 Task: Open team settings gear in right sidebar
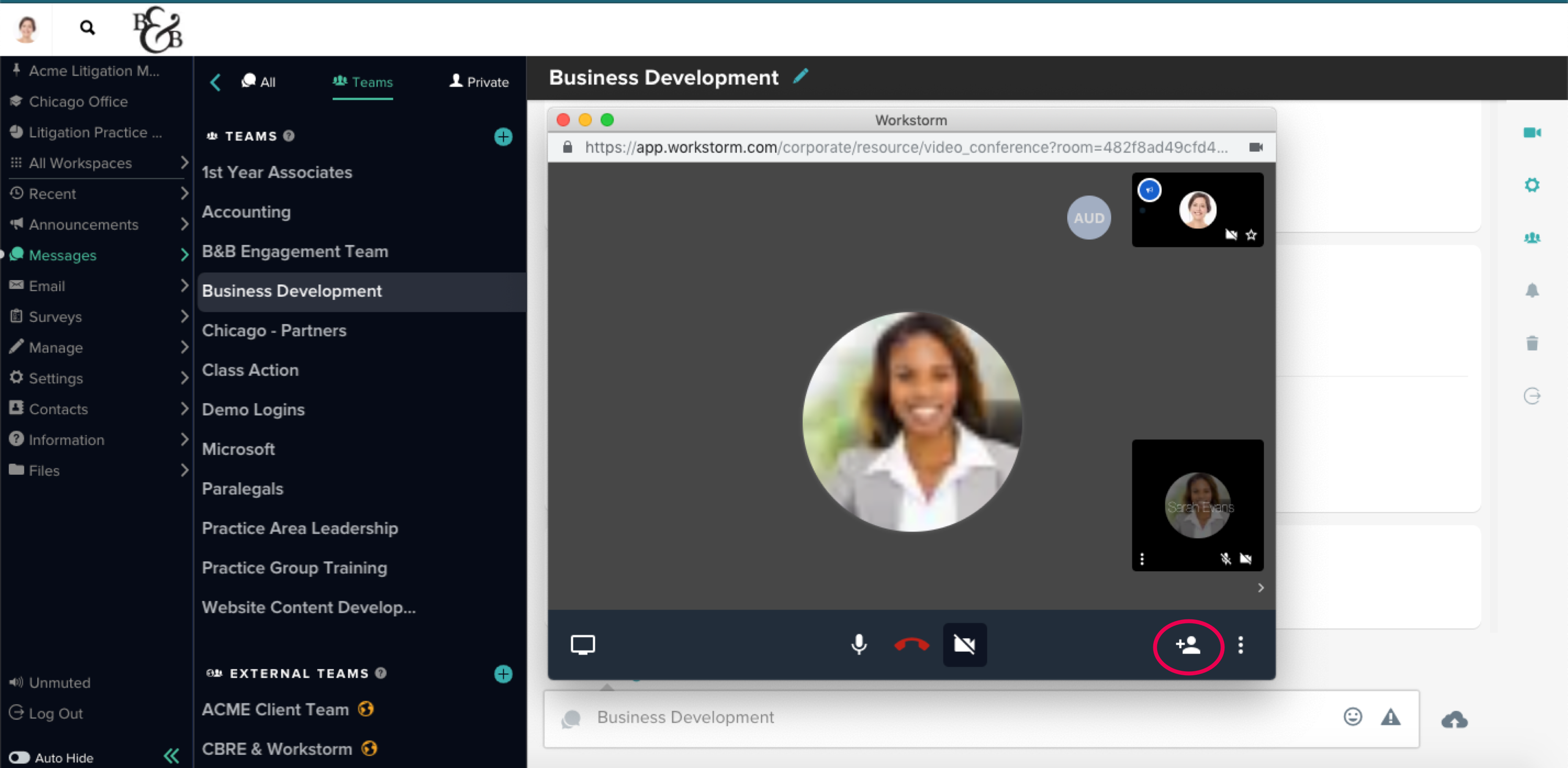(1532, 185)
